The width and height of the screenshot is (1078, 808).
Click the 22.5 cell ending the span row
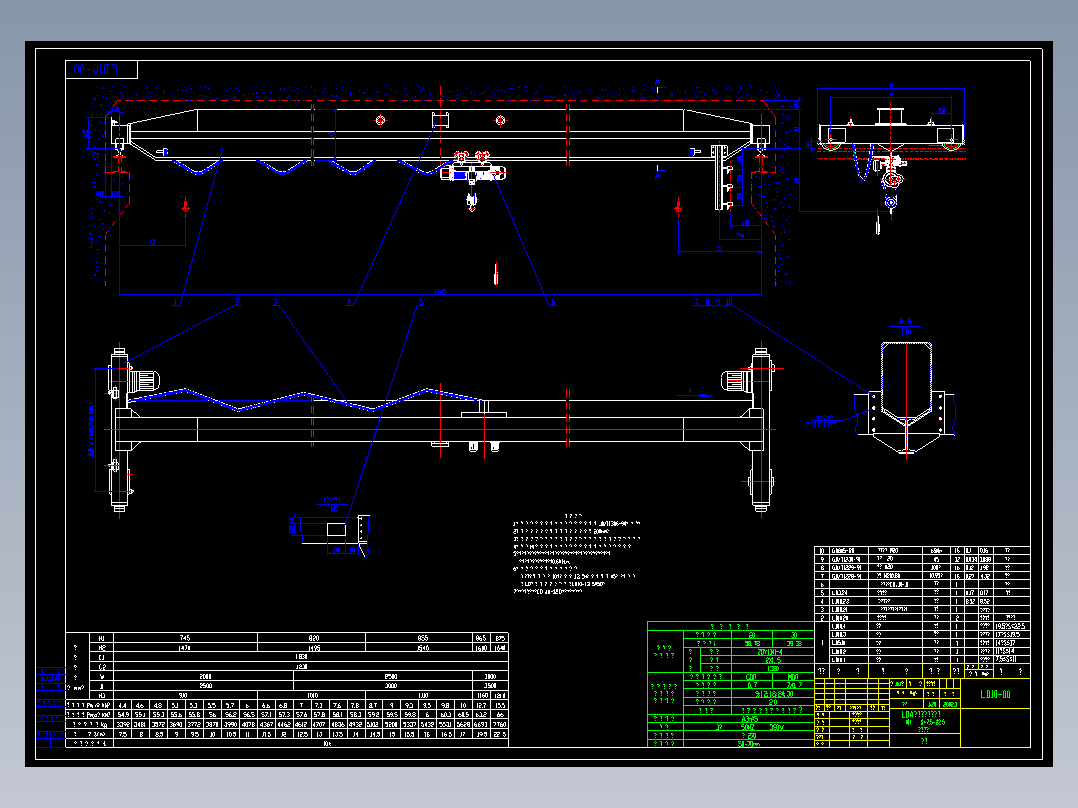coord(500,734)
